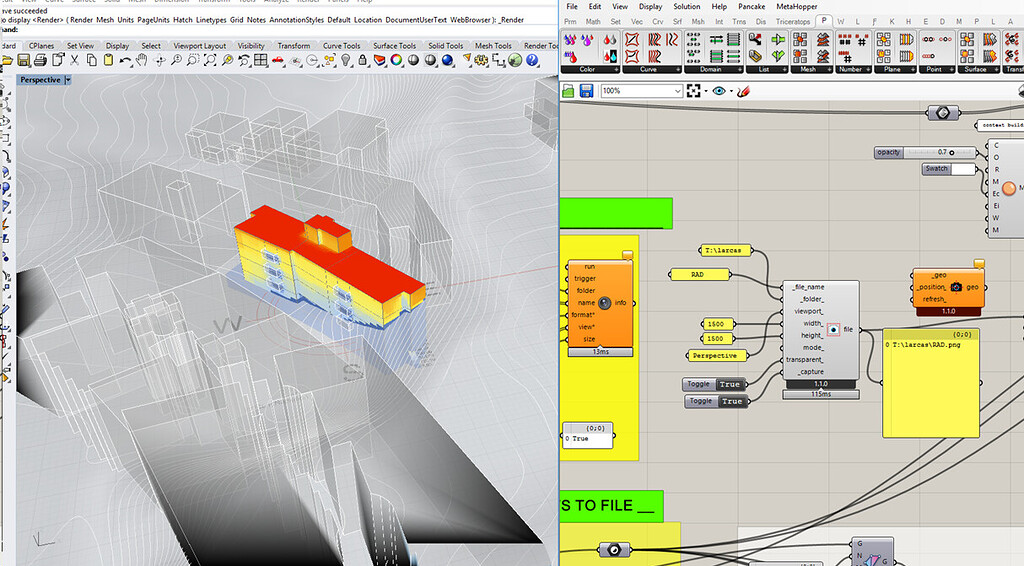The height and width of the screenshot is (566, 1024).
Task: Click the padlock Lock icon in Rhino
Action: 362,61
